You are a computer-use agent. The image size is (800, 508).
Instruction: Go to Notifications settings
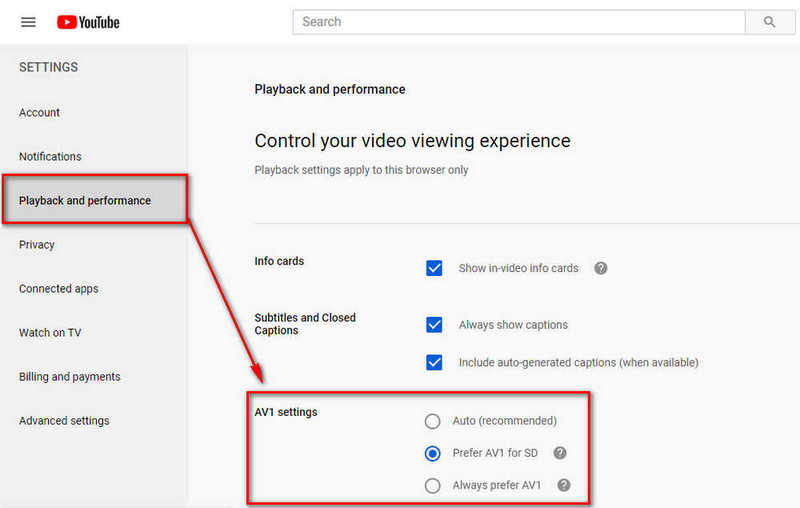50,157
